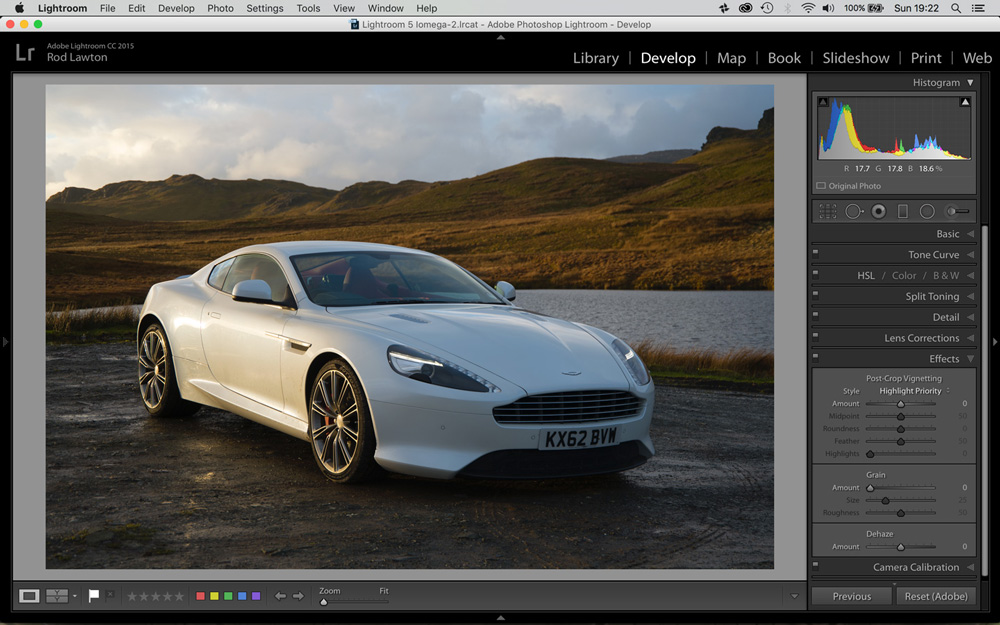Click the Previous button

pyautogui.click(x=851, y=596)
